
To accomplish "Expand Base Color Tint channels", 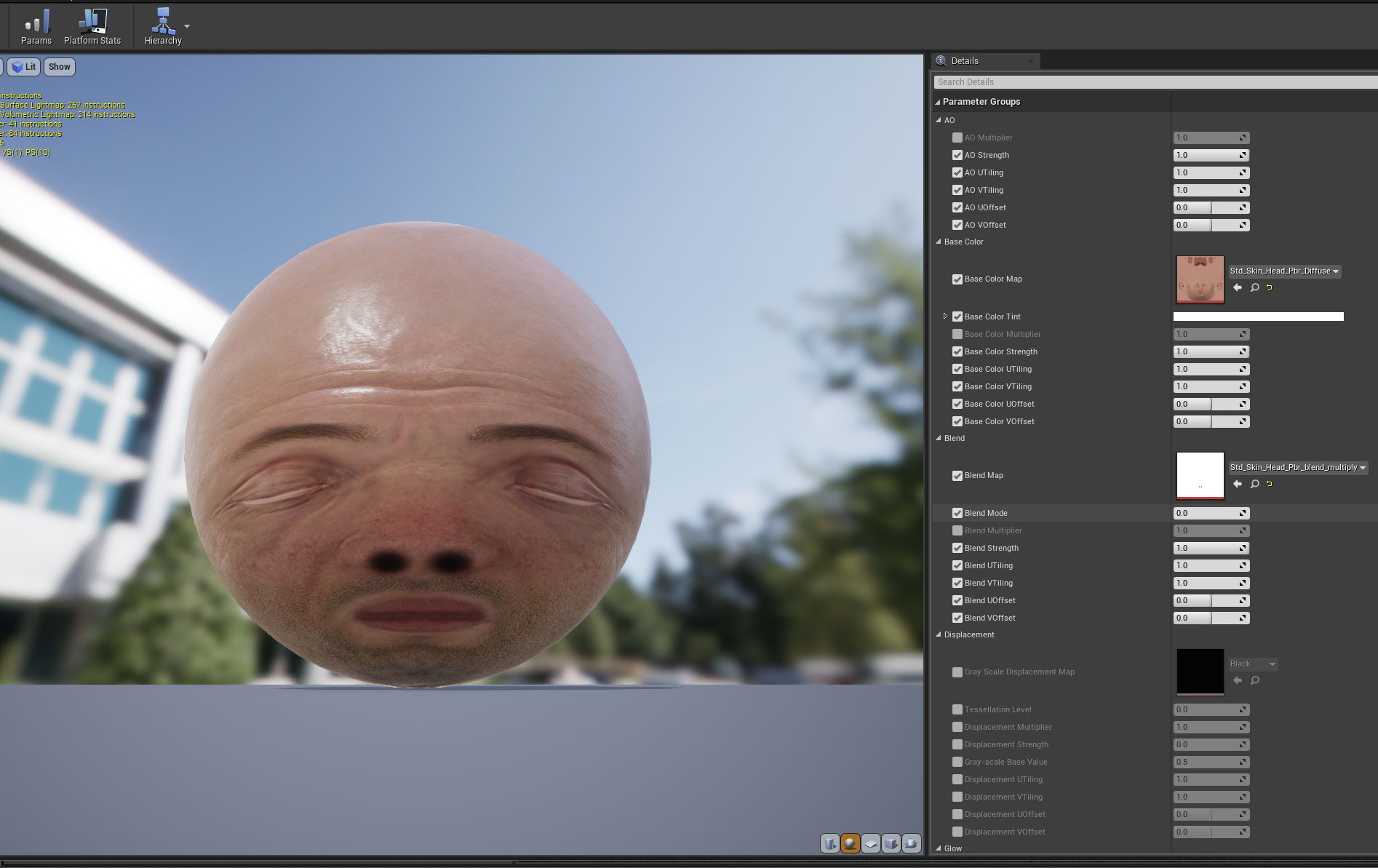I will coord(945,316).
